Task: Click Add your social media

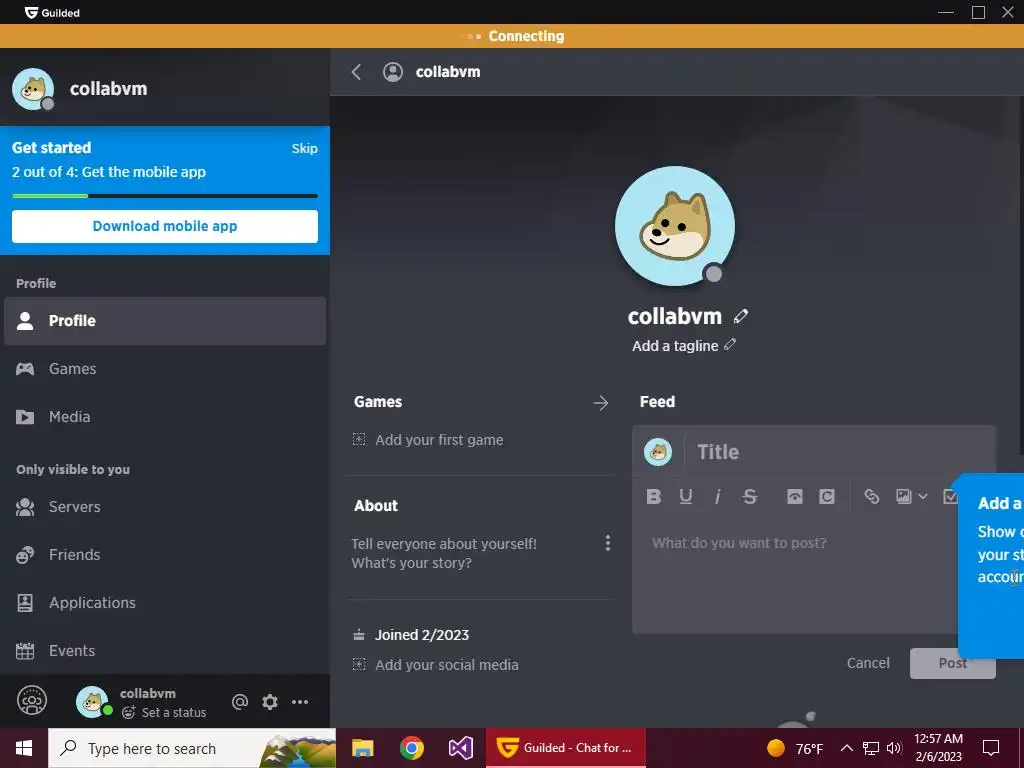Action: coord(447,665)
